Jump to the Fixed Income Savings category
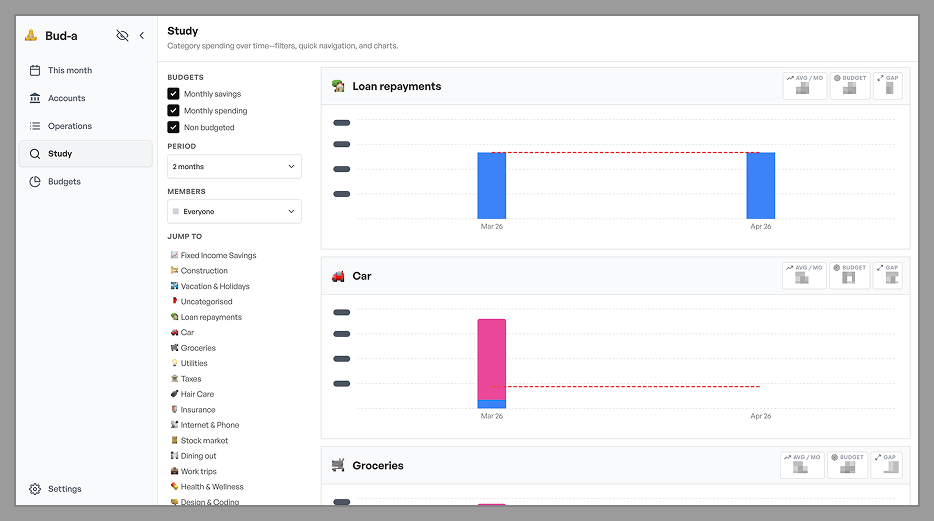 tap(217, 256)
